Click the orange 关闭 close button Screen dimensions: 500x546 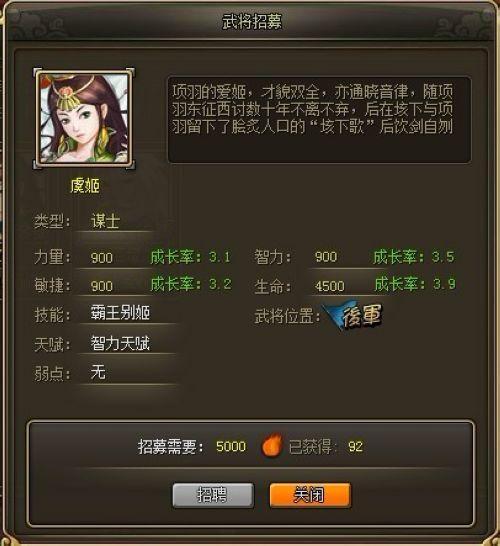(310, 494)
